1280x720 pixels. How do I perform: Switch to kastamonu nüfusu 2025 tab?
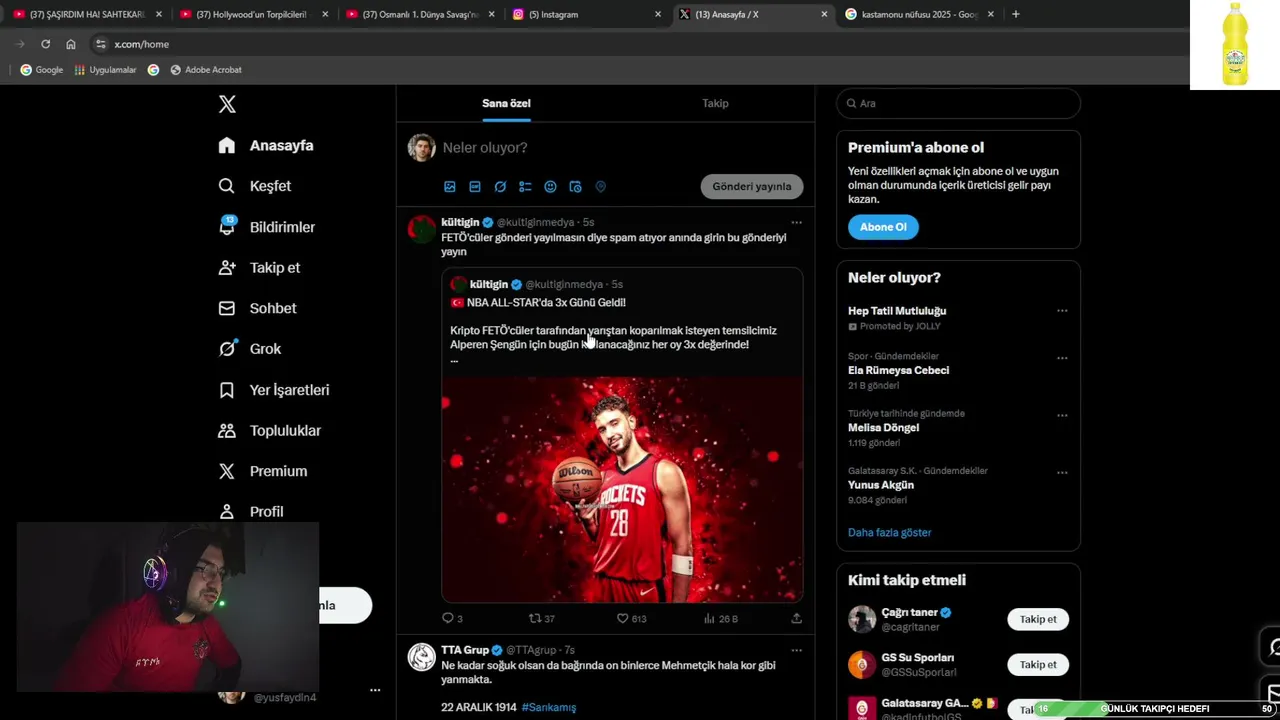(919, 14)
